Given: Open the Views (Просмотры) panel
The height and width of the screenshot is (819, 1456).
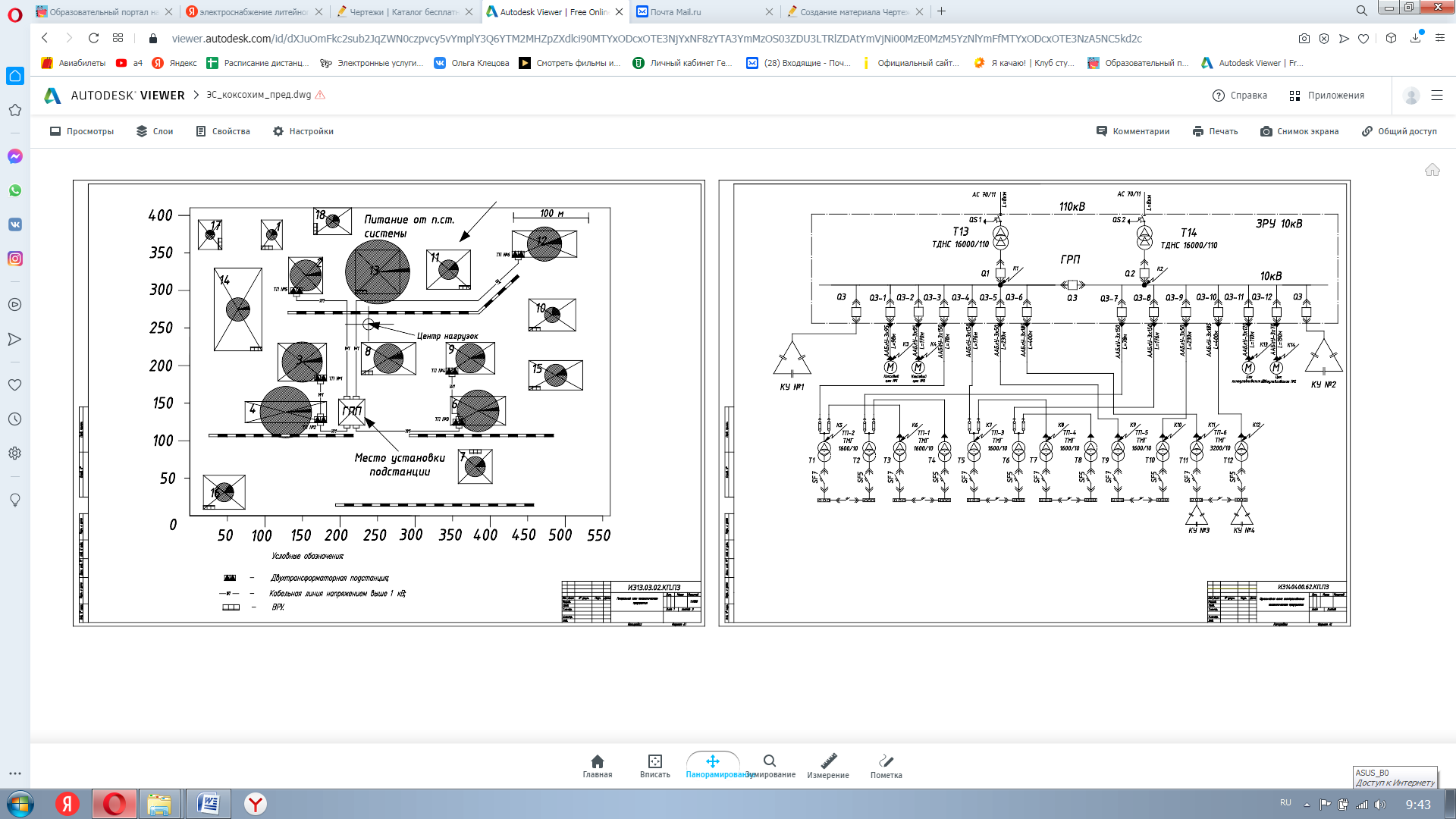Looking at the screenshot, I should [82, 131].
